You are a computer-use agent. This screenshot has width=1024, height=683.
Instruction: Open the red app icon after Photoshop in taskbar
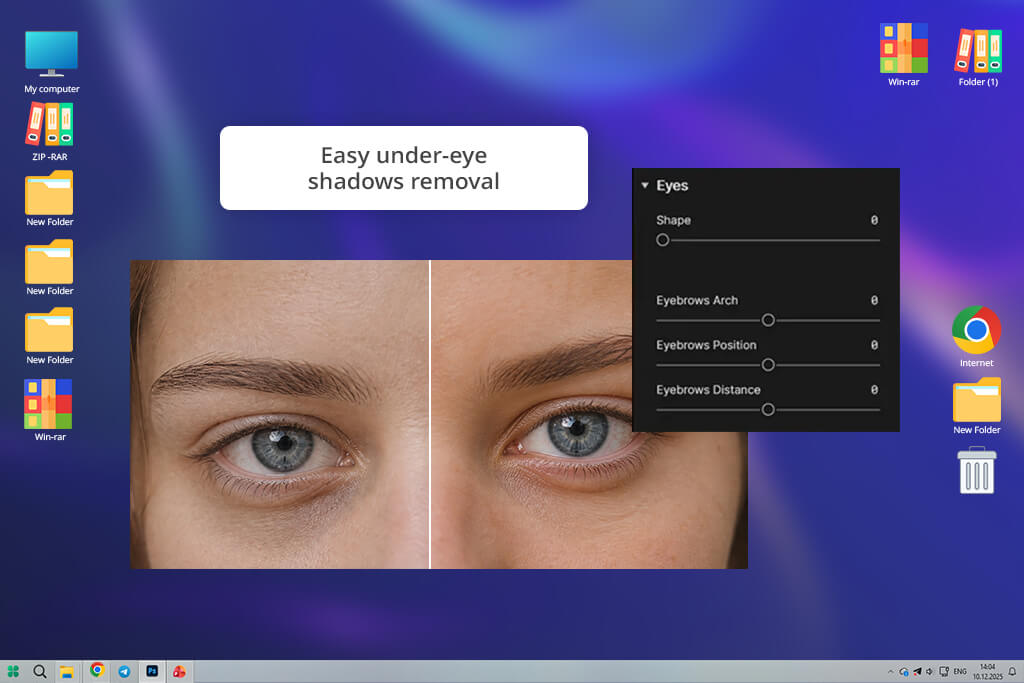tap(179, 671)
